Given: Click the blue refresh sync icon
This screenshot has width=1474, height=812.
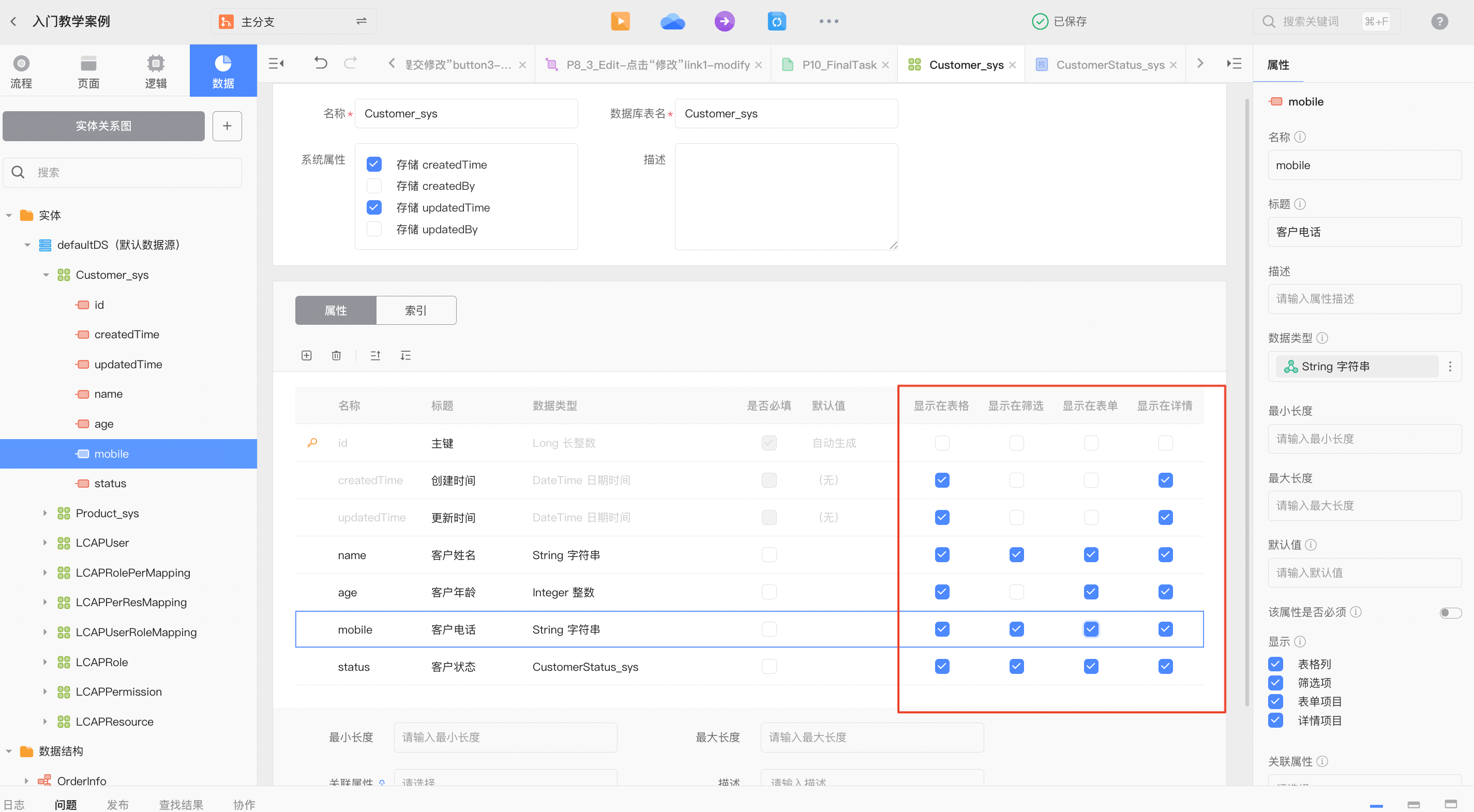Looking at the screenshot, I should pyautogui.click(x=776, y=21).
